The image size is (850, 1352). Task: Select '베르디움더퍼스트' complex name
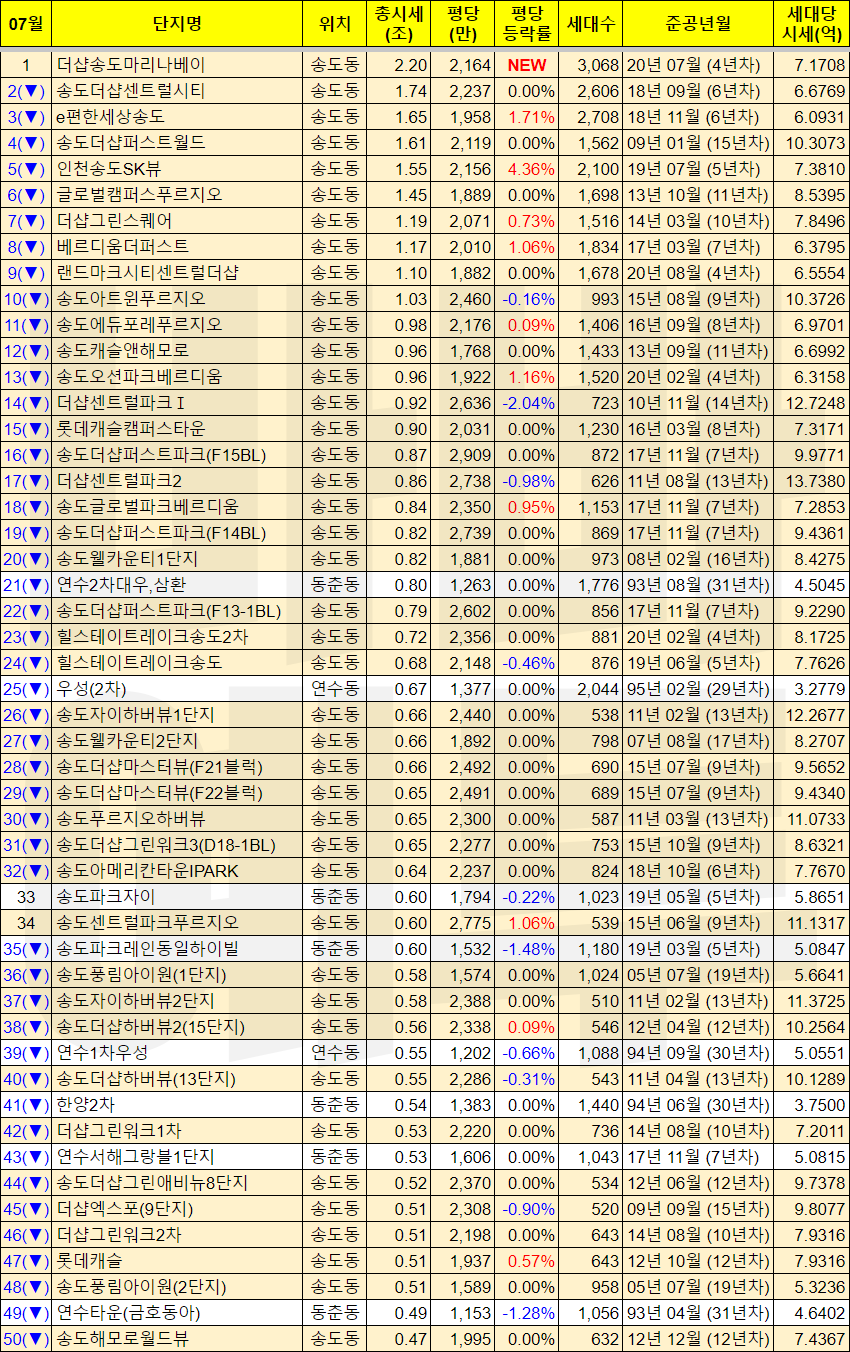click(122, 247)
